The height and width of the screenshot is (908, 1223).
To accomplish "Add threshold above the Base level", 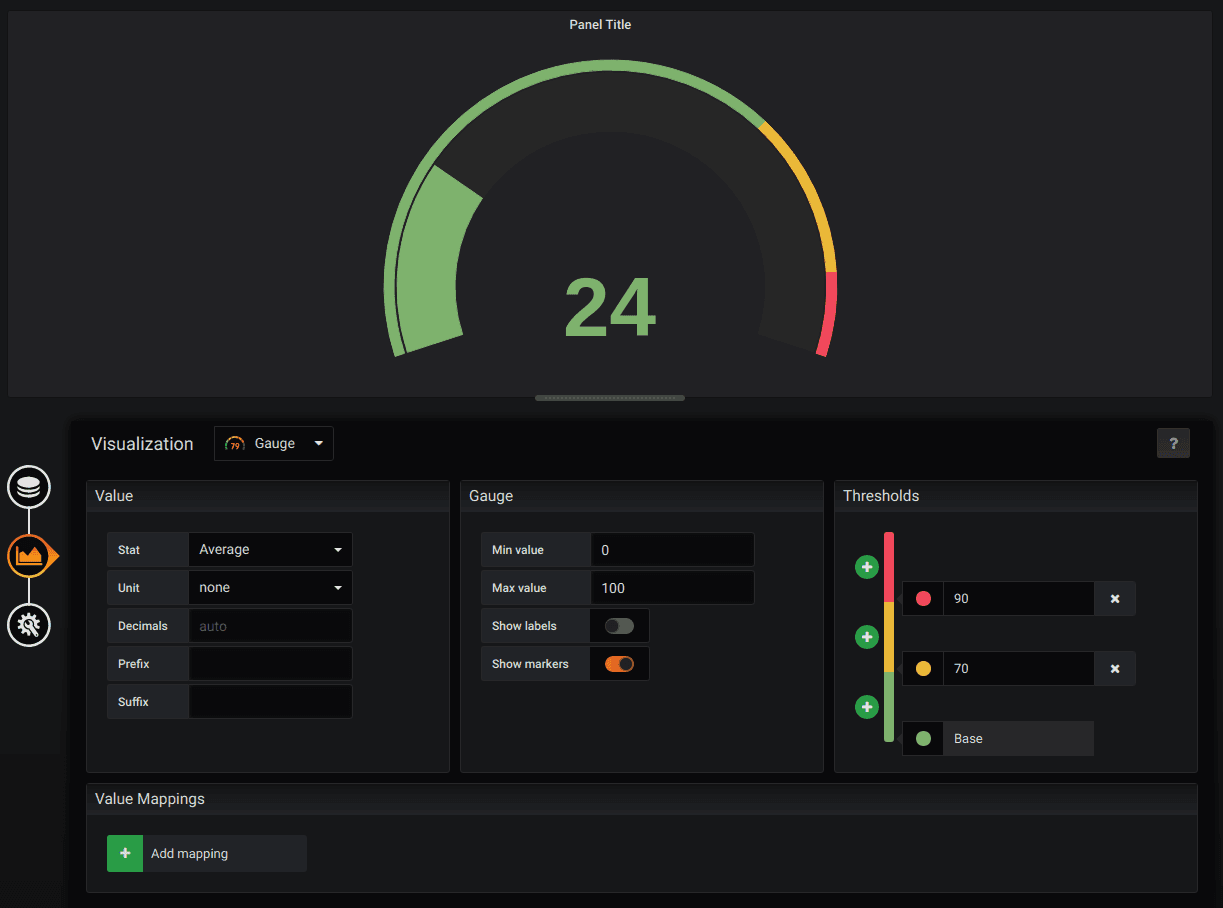I will point(867,707).
